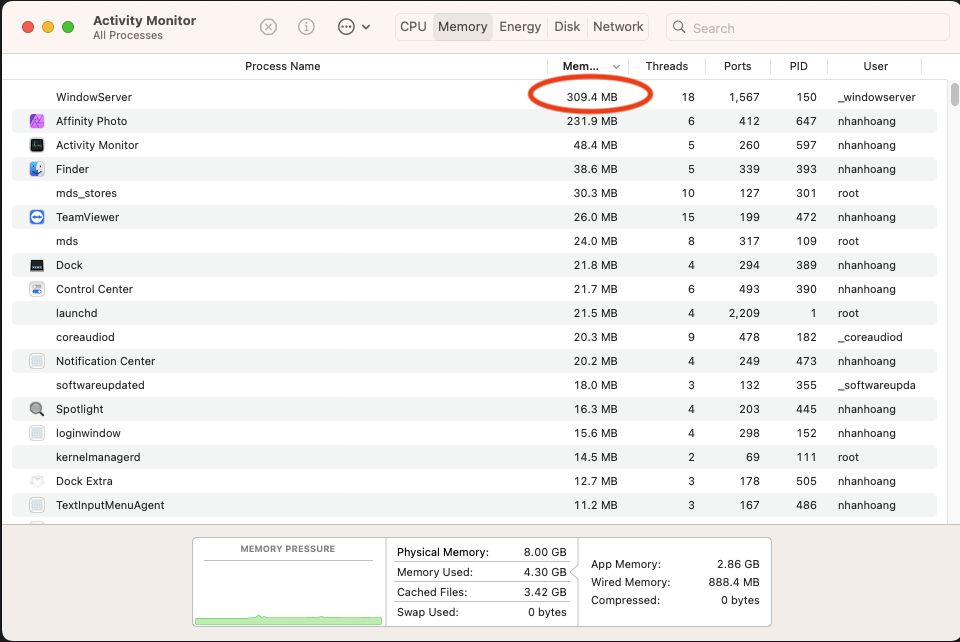
Task: Select the TextInputMenuAgent process name
Action: coord(110,505)
